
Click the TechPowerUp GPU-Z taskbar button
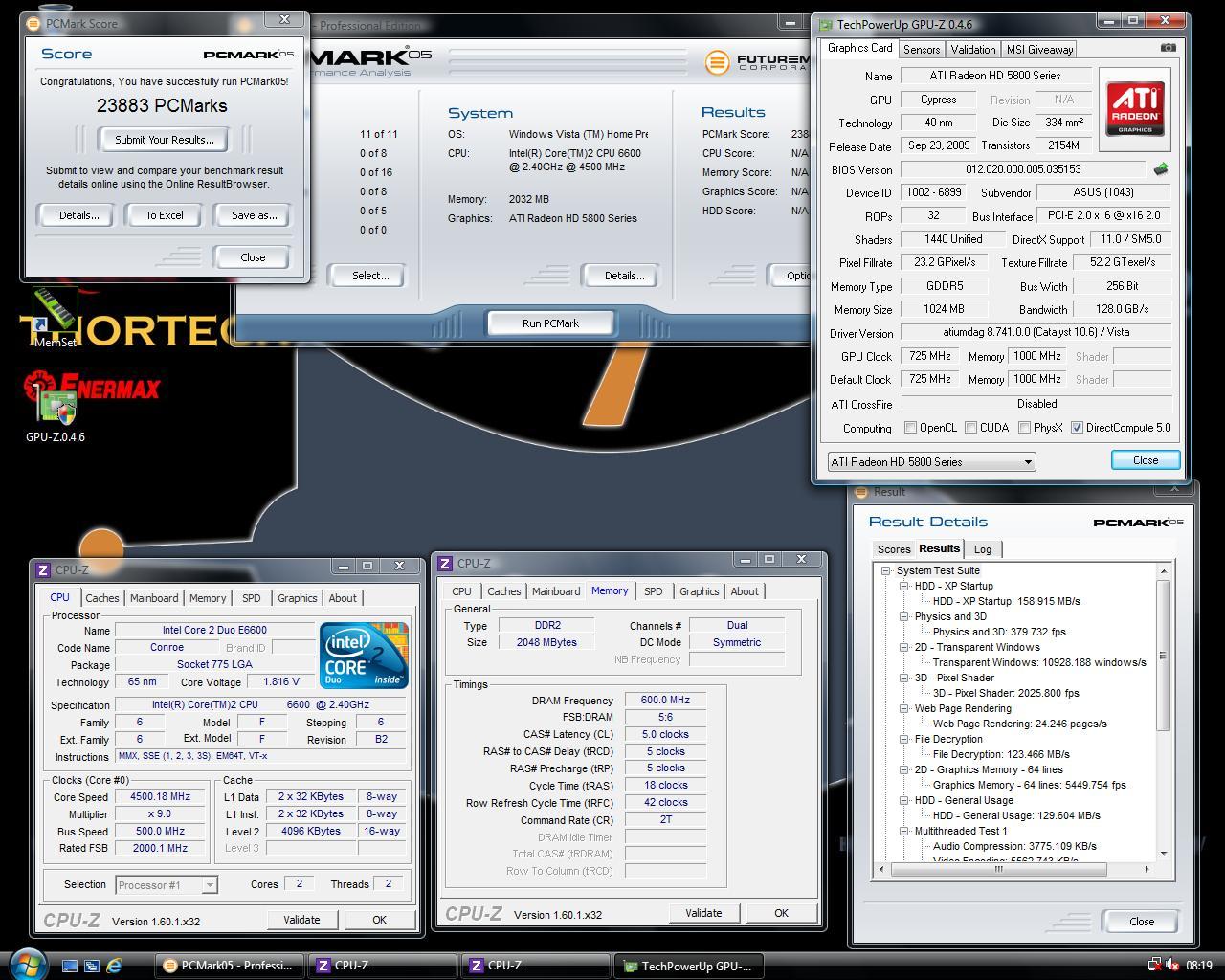689,966
